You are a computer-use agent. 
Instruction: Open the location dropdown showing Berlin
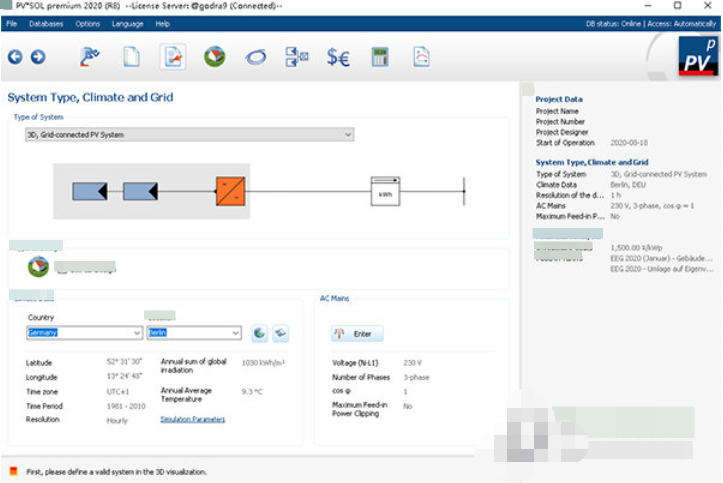coord(235,333)
